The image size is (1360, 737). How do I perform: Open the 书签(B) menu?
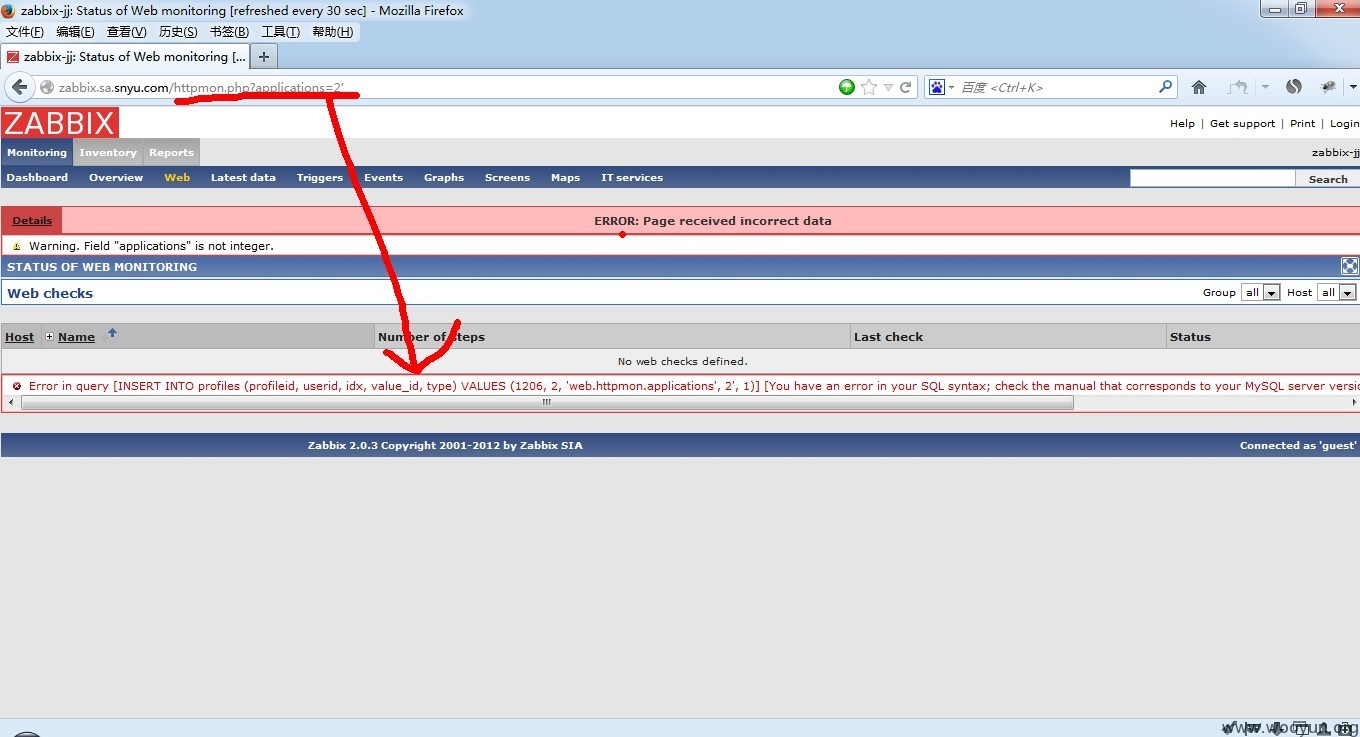[x=229, y=32]
